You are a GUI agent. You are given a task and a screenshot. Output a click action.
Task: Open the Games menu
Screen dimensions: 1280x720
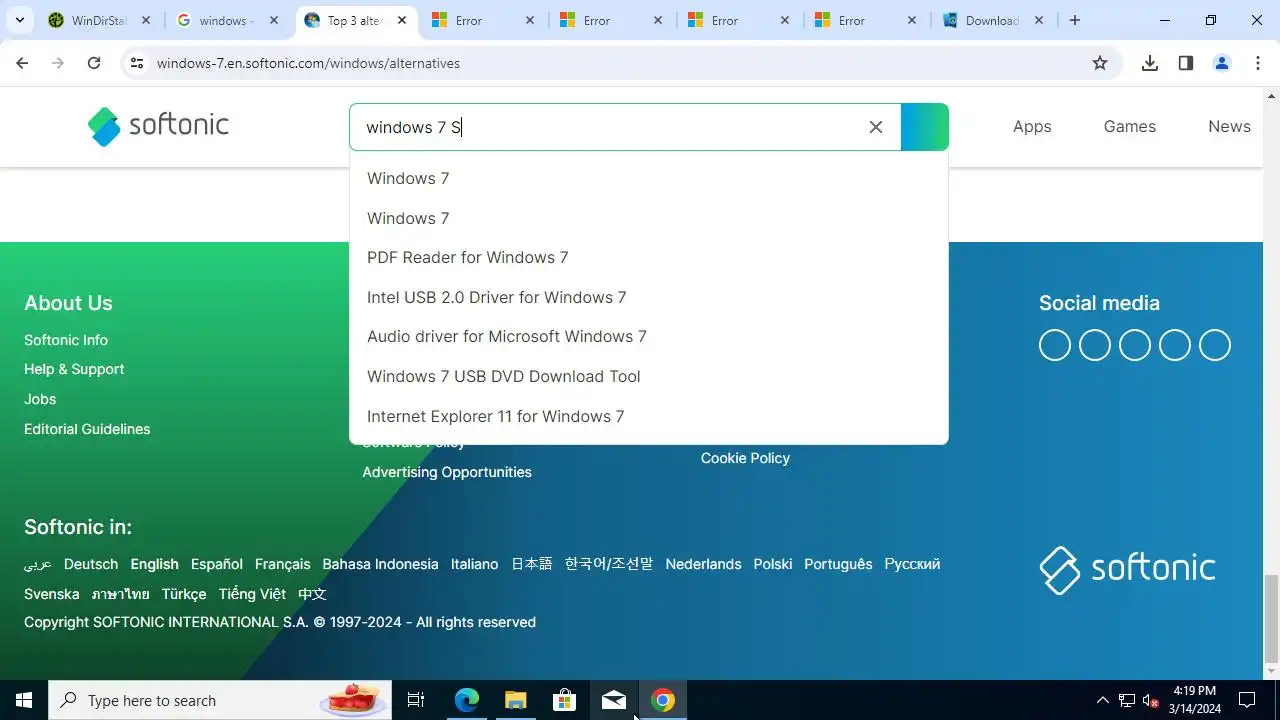[1130, 126]
